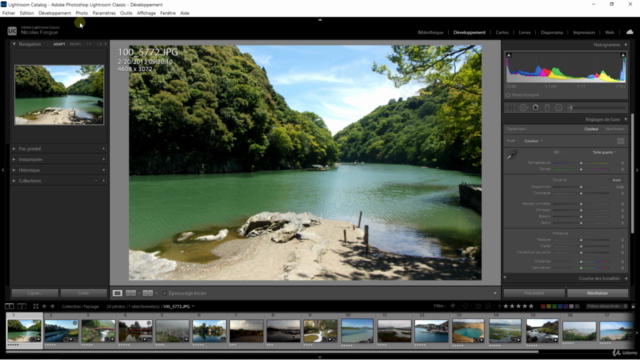Expand the Historique panel
The width and height of the screenshot is (640, 360).
[14, 170]
